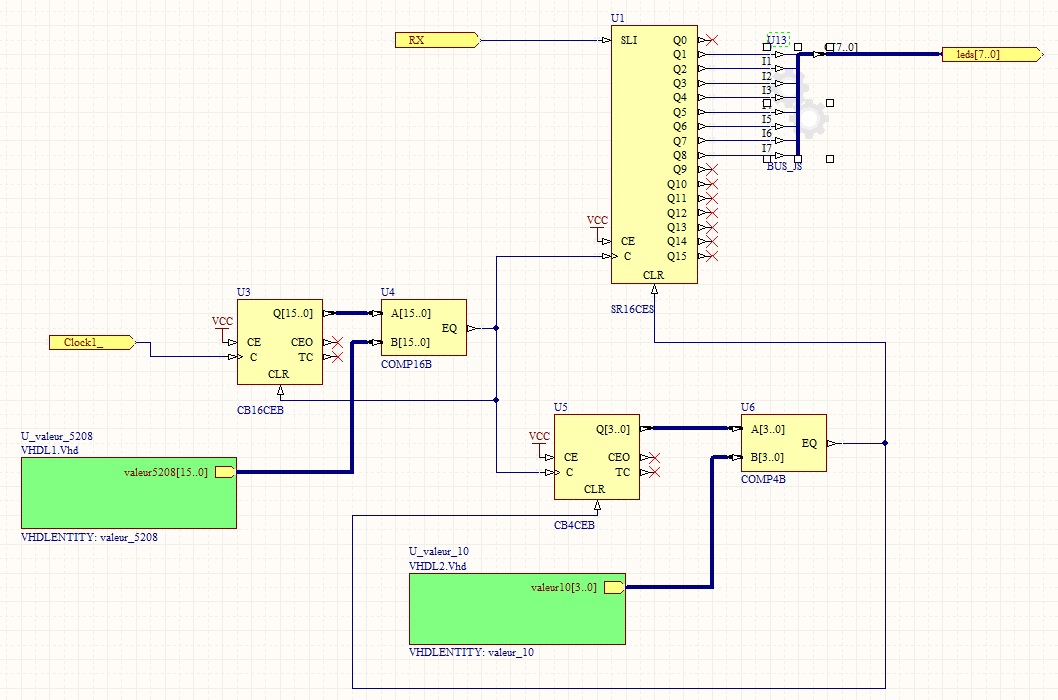Screen dimensions: 1058x700
Task: Click the no-connect marker on Q15
Action: 710,256
